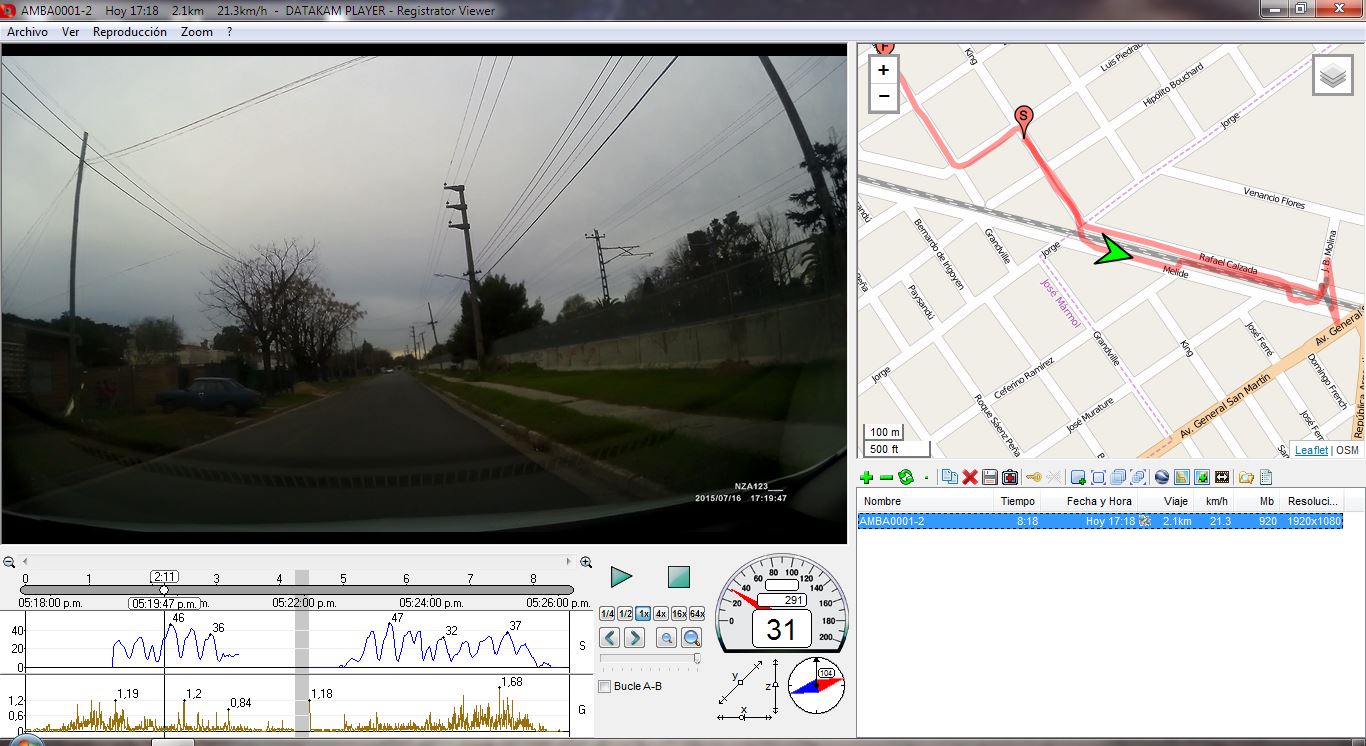Image resolution: width=1366 pixels, height=746 pixels.
Task: Click the green refresh arrows icon
Action: click(x=906, y=478)
